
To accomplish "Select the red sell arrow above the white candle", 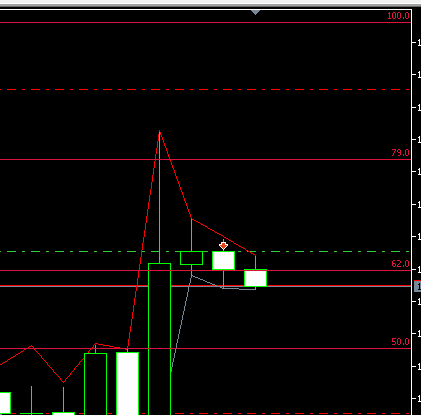I will pyautogui.click(x=223, y=246).
